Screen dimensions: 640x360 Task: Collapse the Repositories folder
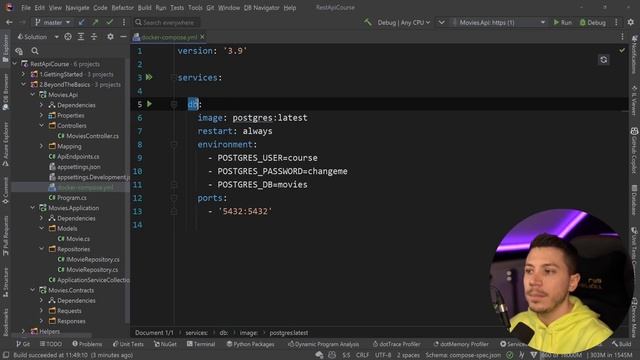pyautogui.click(x=42, y=249)
